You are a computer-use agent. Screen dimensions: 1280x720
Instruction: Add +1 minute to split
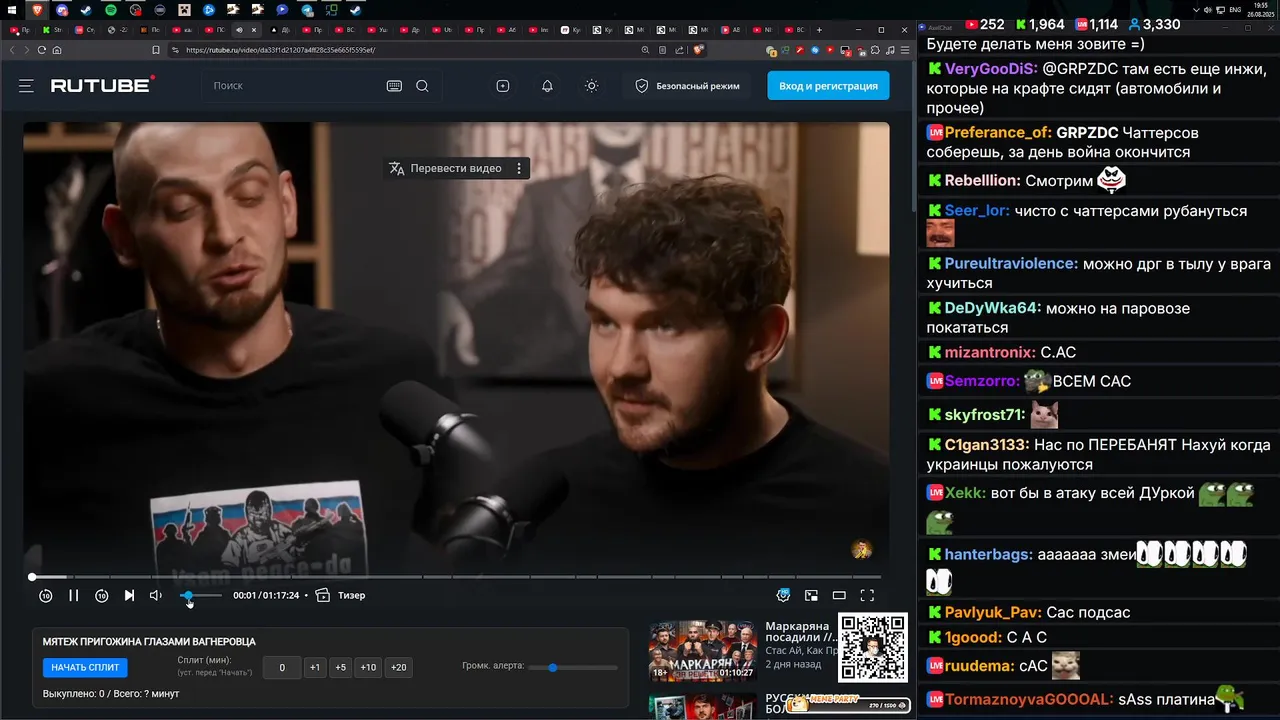[x=315, y=668]
